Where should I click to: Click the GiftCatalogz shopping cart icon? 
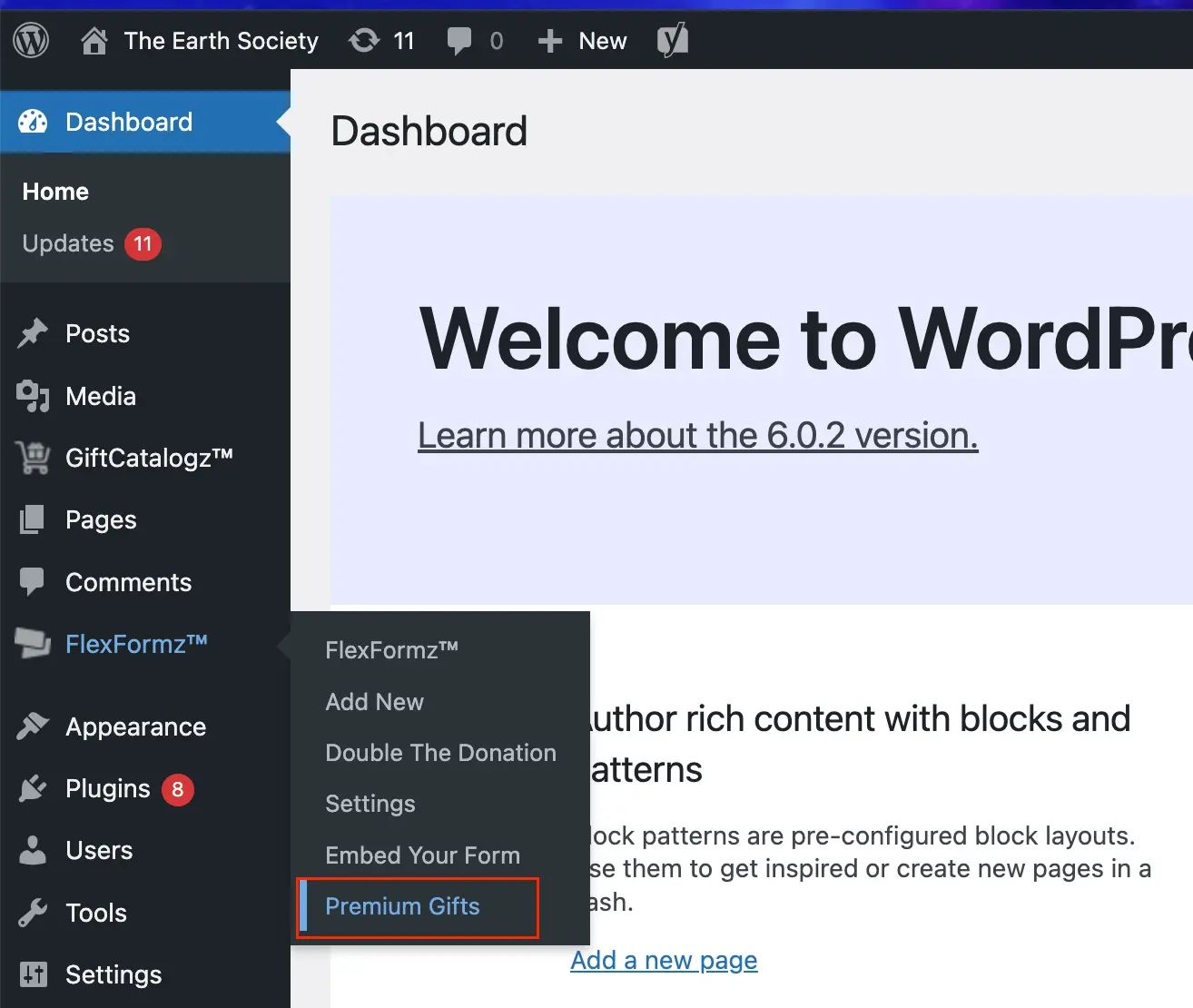[x=33, y=458]
